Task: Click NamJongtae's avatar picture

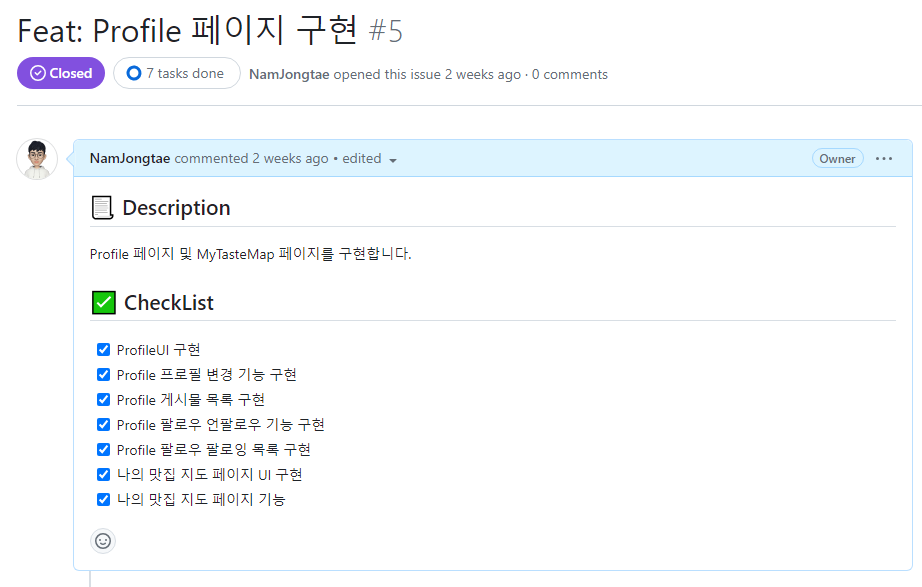Action: [x=37, y=158]
